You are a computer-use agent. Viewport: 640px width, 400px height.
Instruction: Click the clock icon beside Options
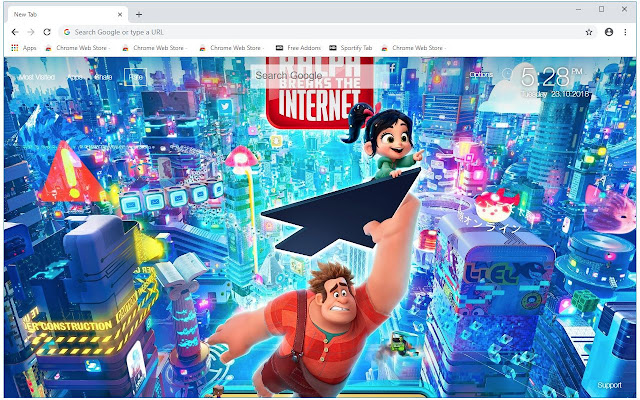pyautogui.click(x=507, y=73)
